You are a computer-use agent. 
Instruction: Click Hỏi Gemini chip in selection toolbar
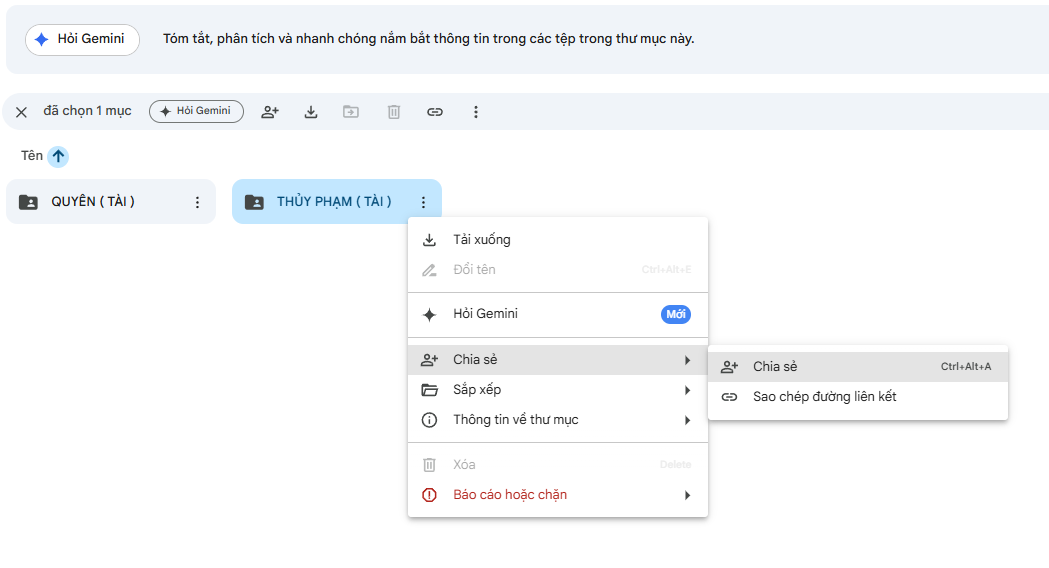coord(196,111)
